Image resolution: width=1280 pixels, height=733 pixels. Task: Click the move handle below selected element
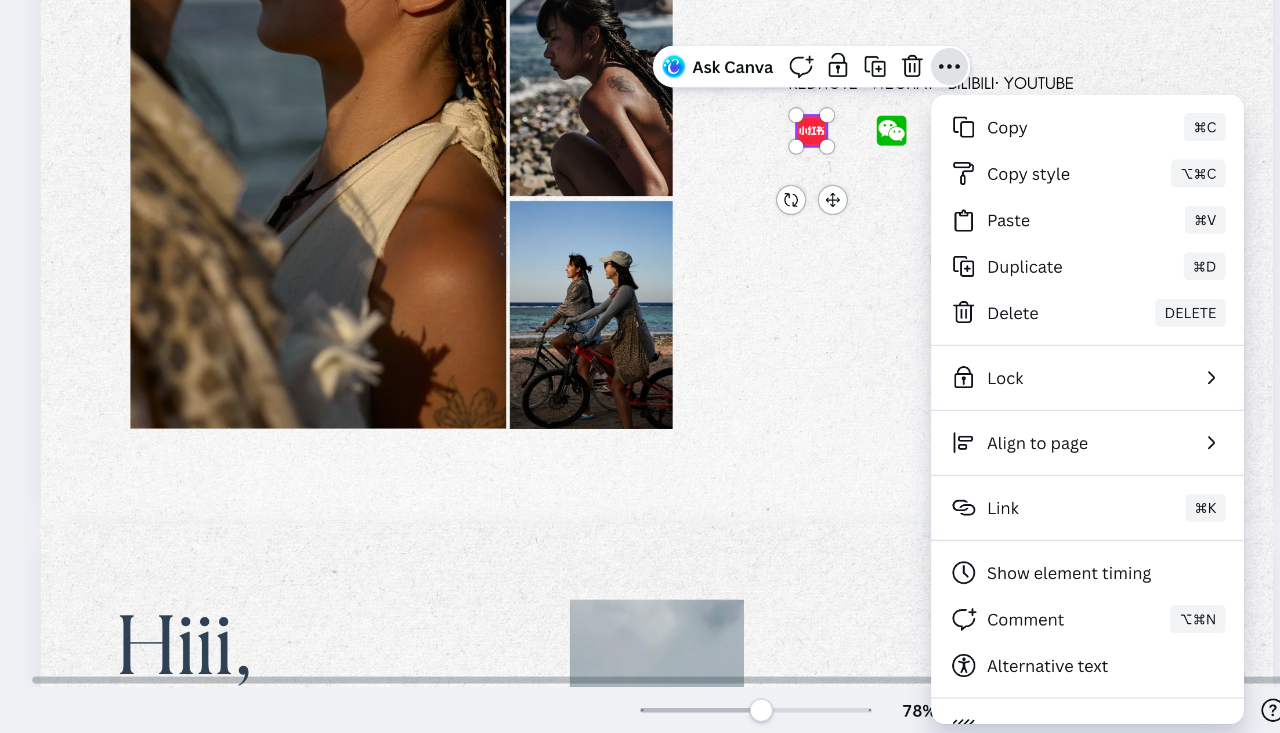[x=832, y=200]
